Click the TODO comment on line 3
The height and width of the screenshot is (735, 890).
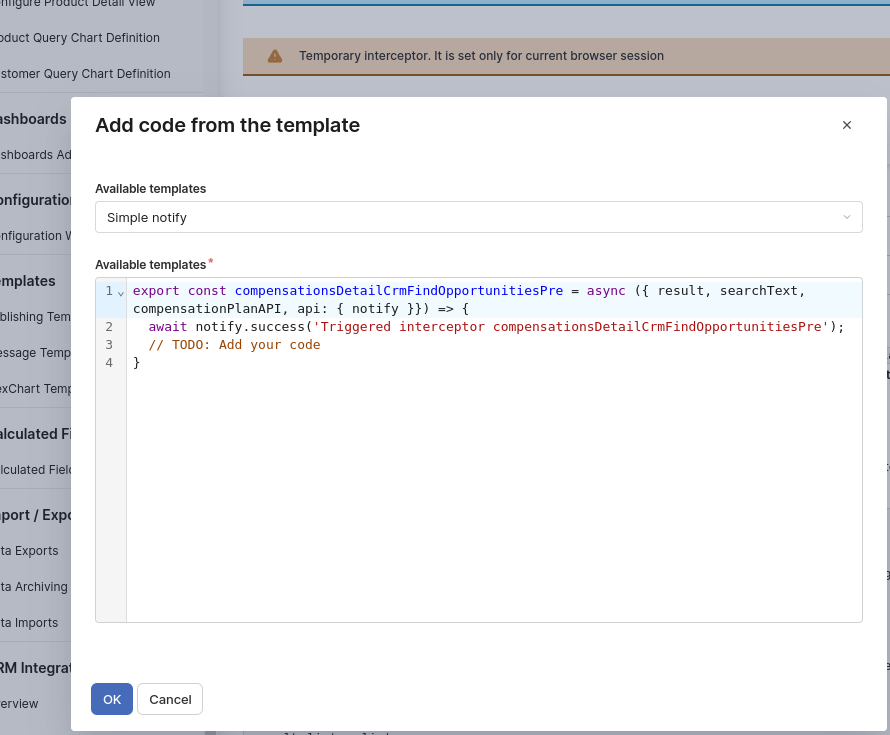click(x=234, y=345)
